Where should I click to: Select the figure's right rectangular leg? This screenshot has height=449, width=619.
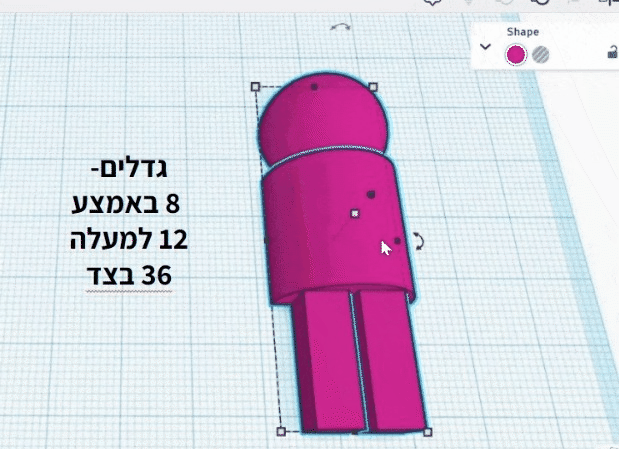[389, 361]
